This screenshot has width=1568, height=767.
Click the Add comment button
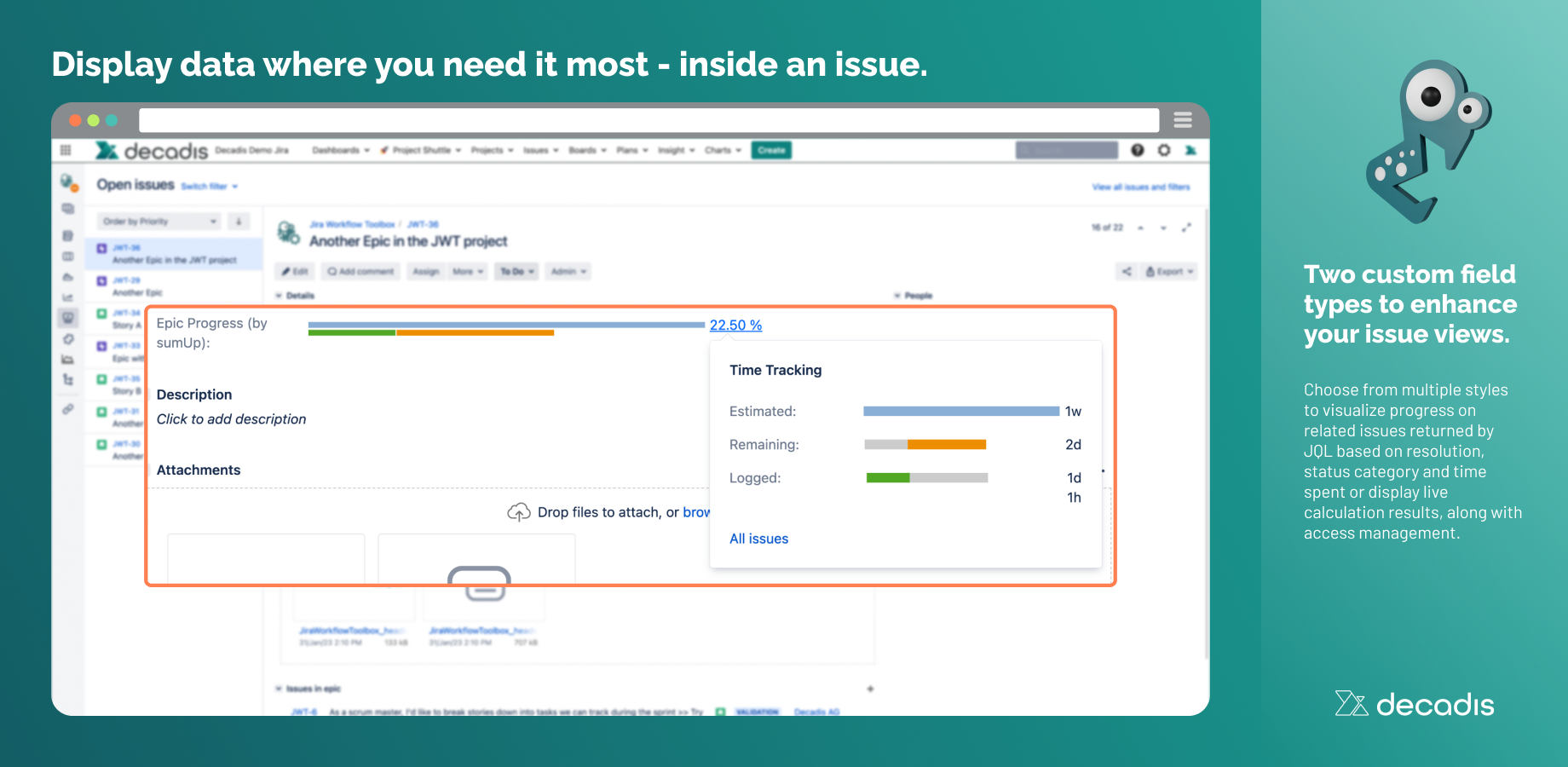(x=360, y=272)
